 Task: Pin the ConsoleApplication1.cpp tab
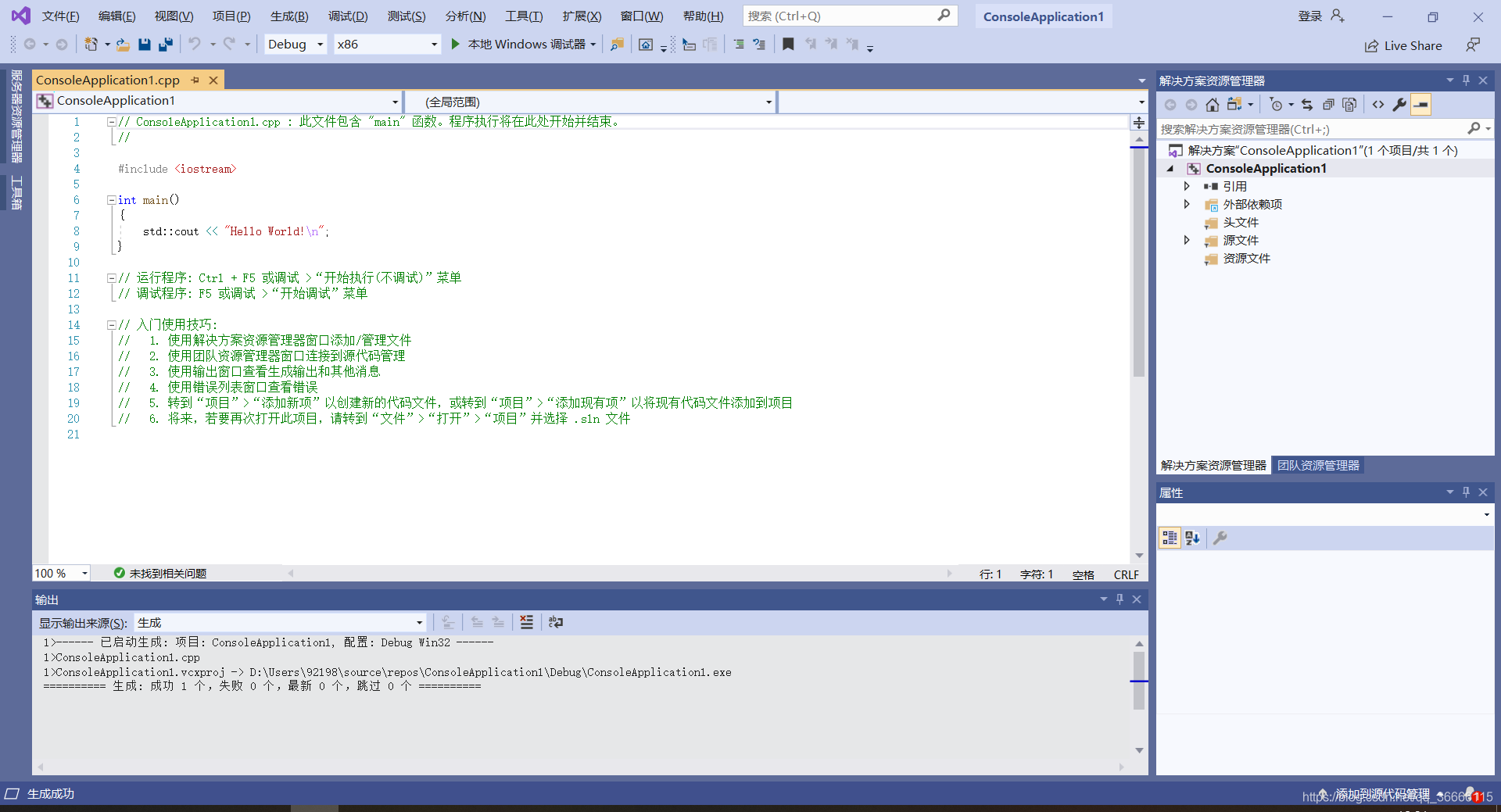pyautogui.click(x=195, y=80)
